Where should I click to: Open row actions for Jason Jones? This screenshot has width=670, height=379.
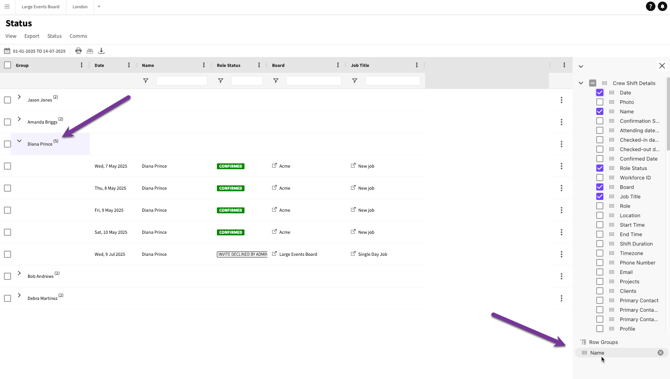[561, 100]
